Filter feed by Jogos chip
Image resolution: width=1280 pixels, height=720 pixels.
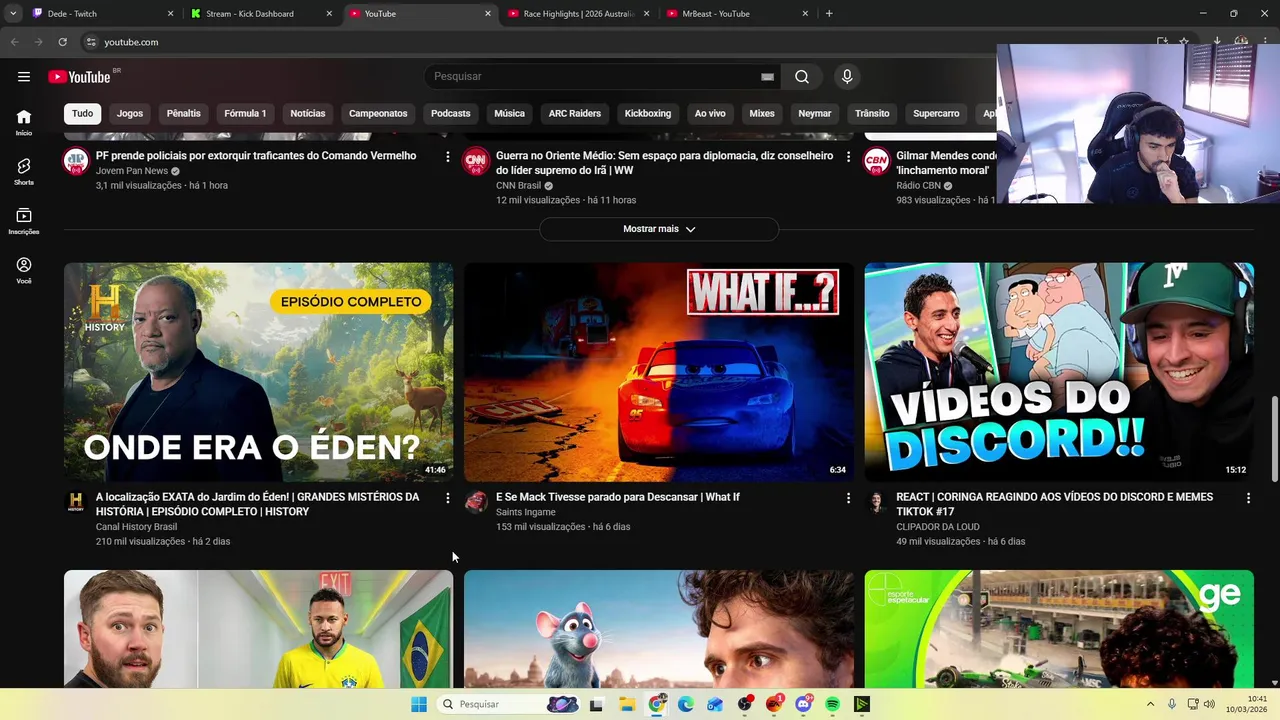coord(130,114)
